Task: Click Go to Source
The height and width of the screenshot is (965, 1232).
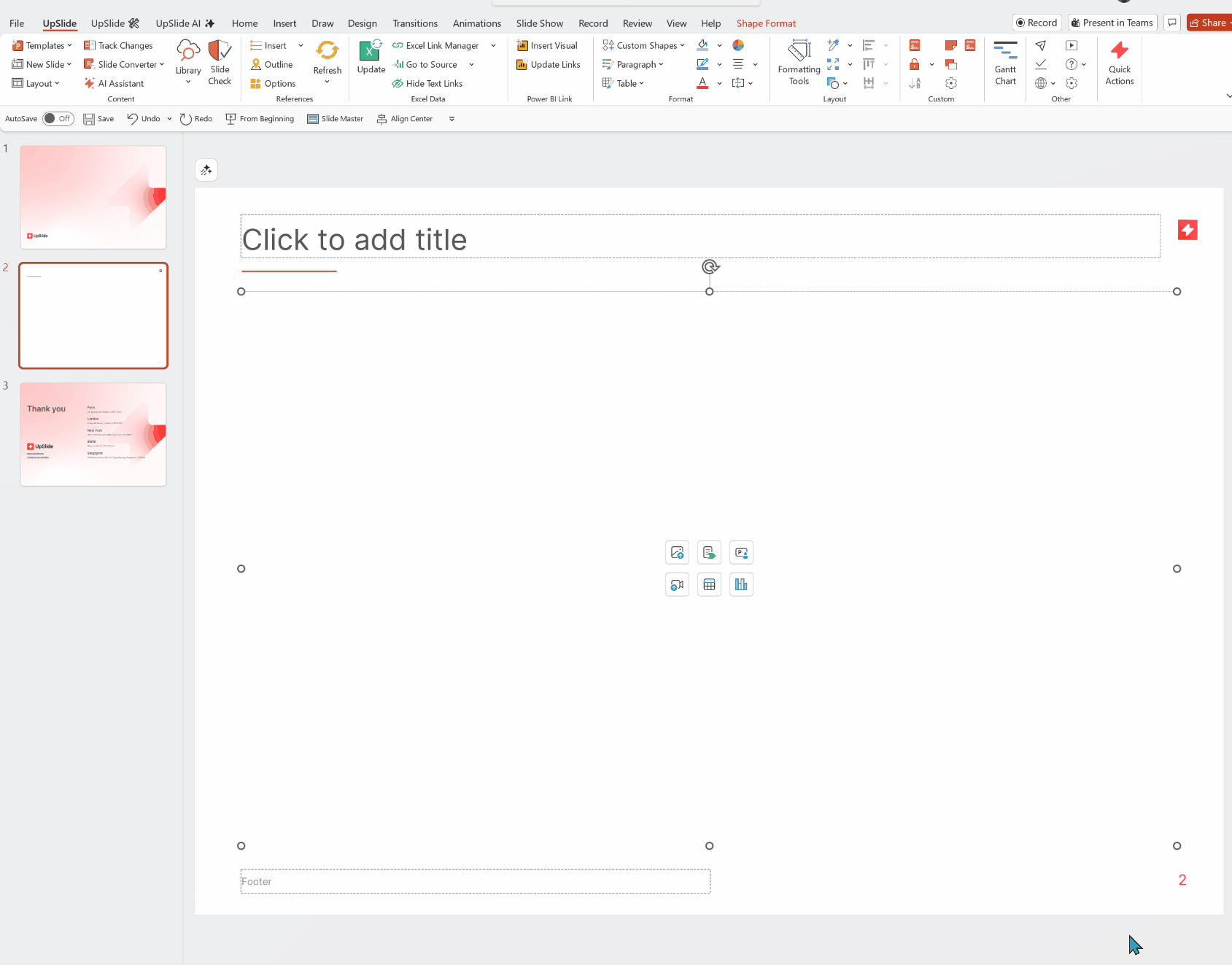Action: click(425, 64)
